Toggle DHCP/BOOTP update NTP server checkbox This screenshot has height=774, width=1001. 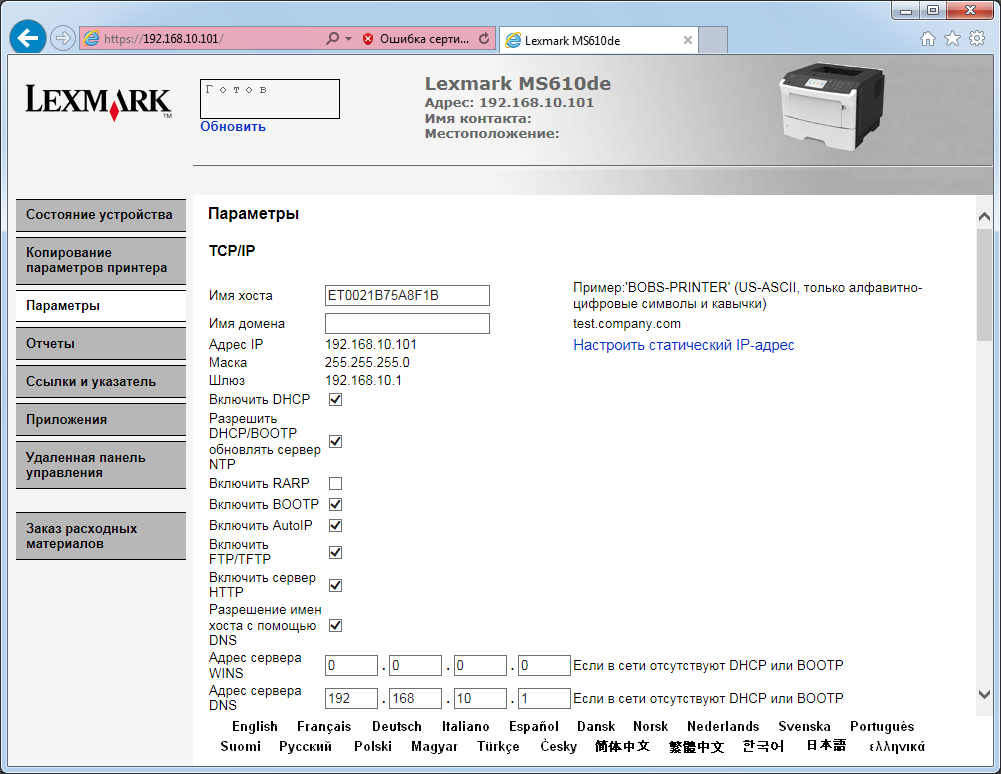[x=335, y=442]
